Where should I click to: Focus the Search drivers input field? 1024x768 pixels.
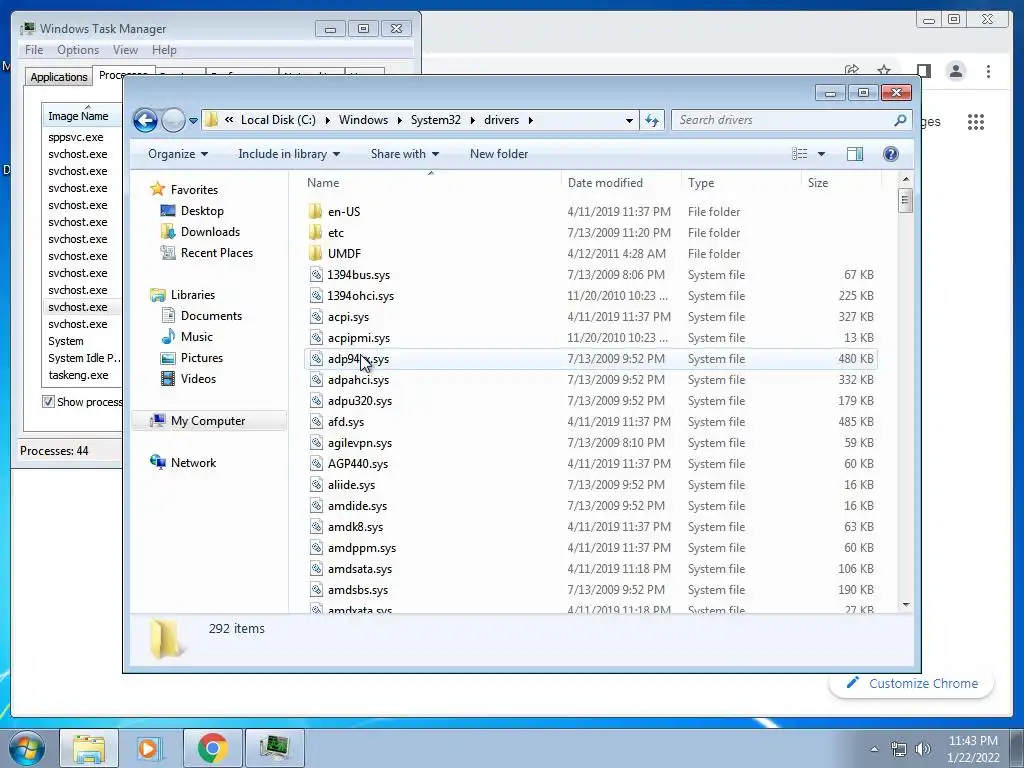pyautogui.click(x=784, y=120)
